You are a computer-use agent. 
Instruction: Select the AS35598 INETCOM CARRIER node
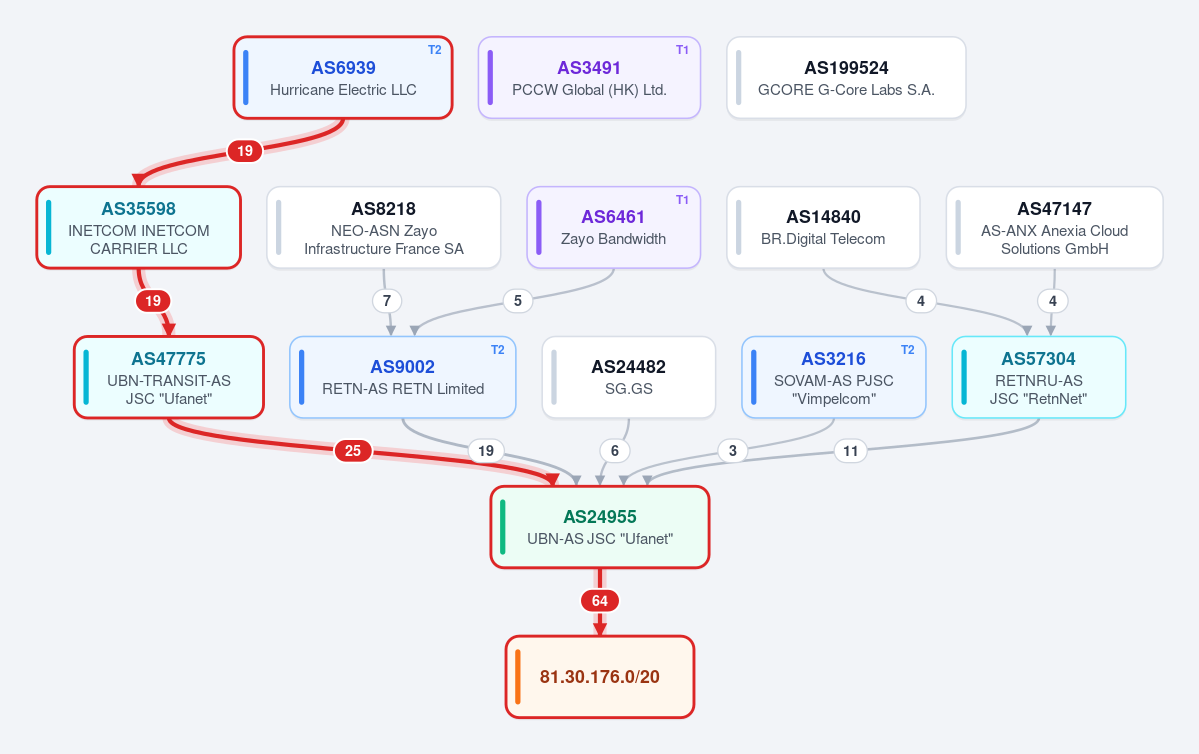138,228
